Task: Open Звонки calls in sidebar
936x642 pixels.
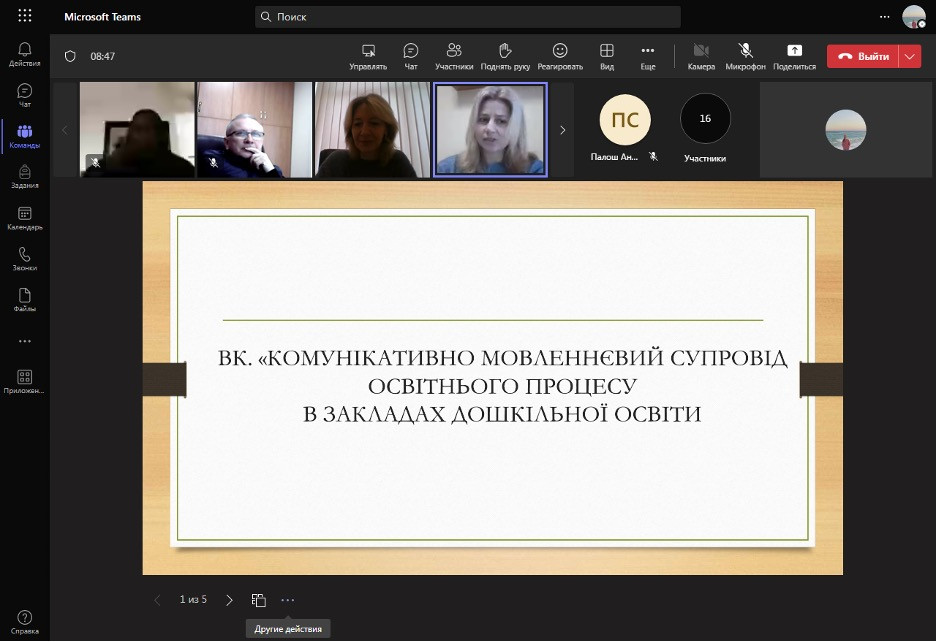Action: [25, 259]
